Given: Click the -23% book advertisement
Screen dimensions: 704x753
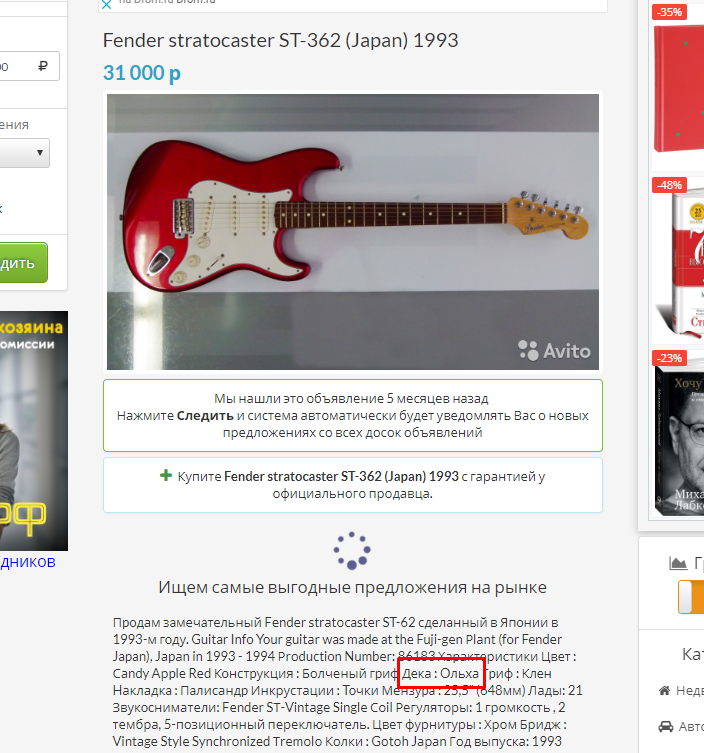Looking at the screenshot, I should pyautogui.click(x=678, y=433).
